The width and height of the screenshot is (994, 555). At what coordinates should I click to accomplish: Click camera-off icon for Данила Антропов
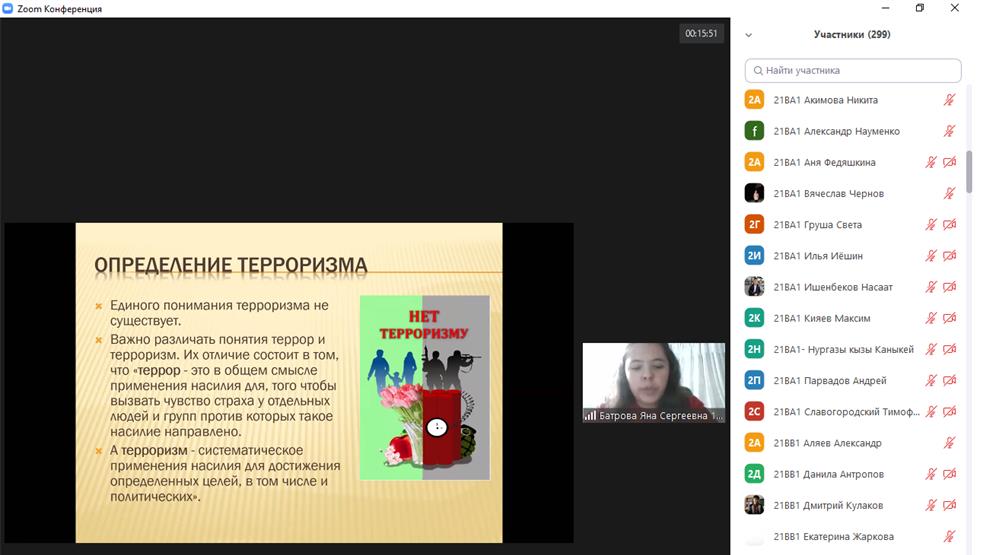point(949,473)
